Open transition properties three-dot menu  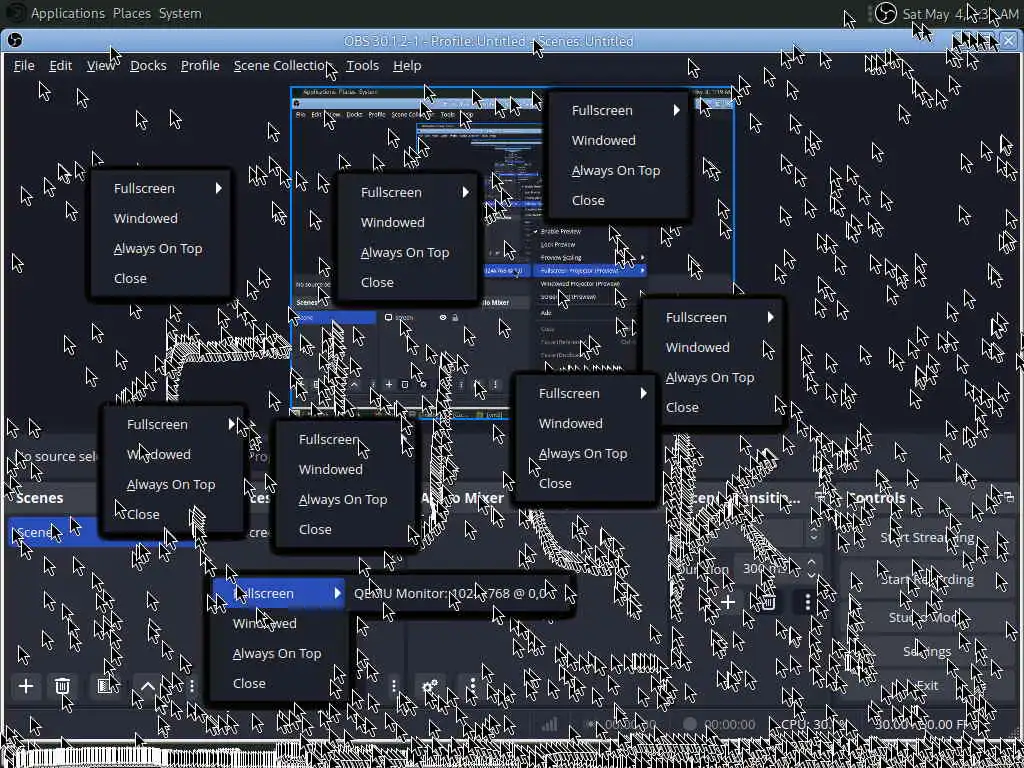(808, 602)
